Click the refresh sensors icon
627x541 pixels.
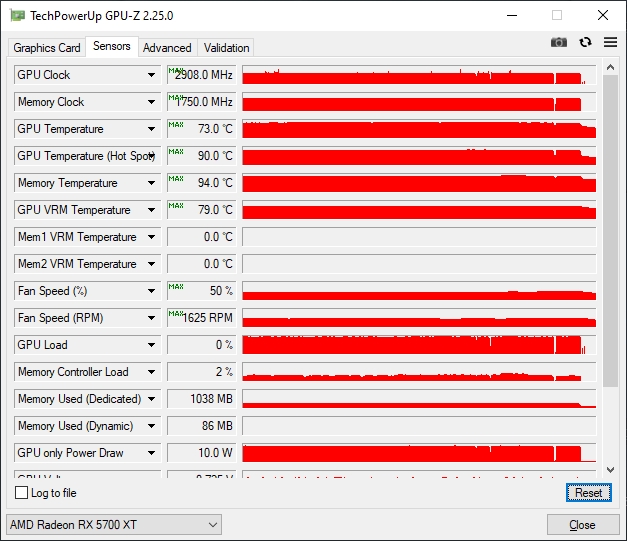(585, 42)
